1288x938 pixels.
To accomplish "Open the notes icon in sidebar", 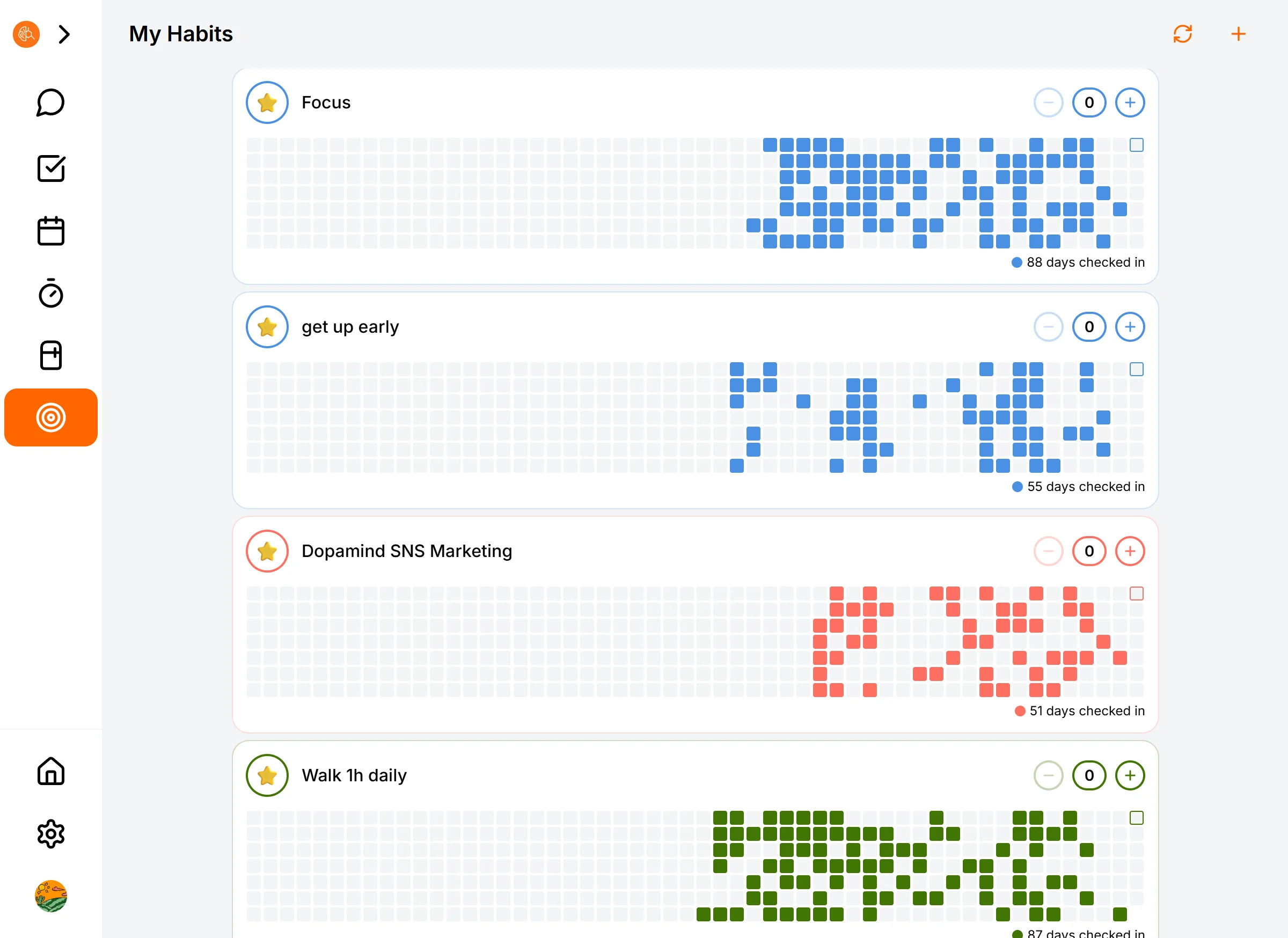I will pyautogui.click(x=50, y=355).
